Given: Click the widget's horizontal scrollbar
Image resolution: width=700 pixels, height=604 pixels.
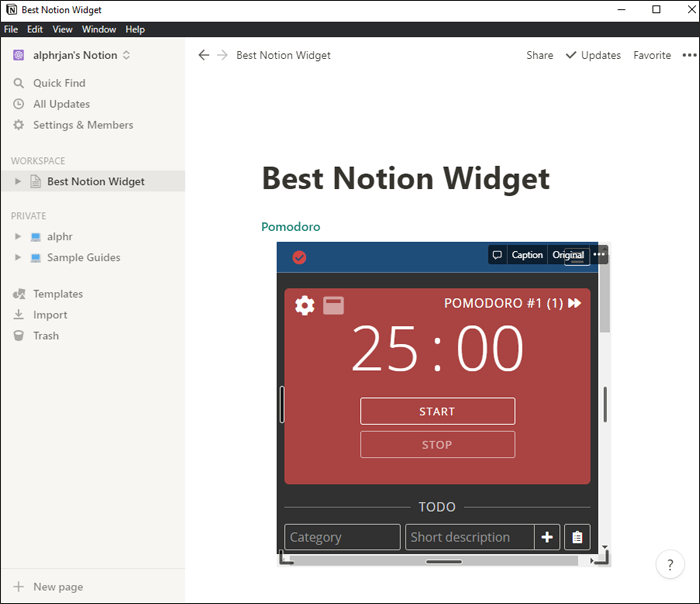Looking at the screenshot, I should 432,561.
